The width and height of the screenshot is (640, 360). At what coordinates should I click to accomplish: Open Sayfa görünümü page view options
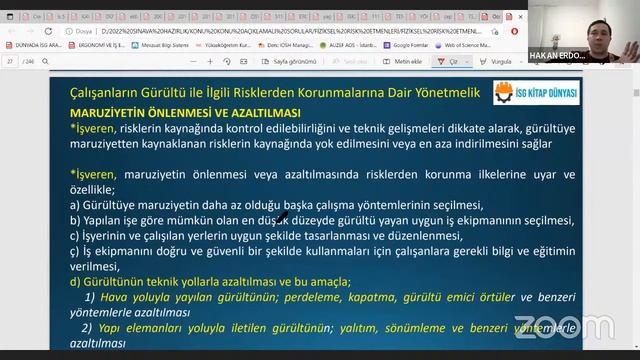[289, 61]
